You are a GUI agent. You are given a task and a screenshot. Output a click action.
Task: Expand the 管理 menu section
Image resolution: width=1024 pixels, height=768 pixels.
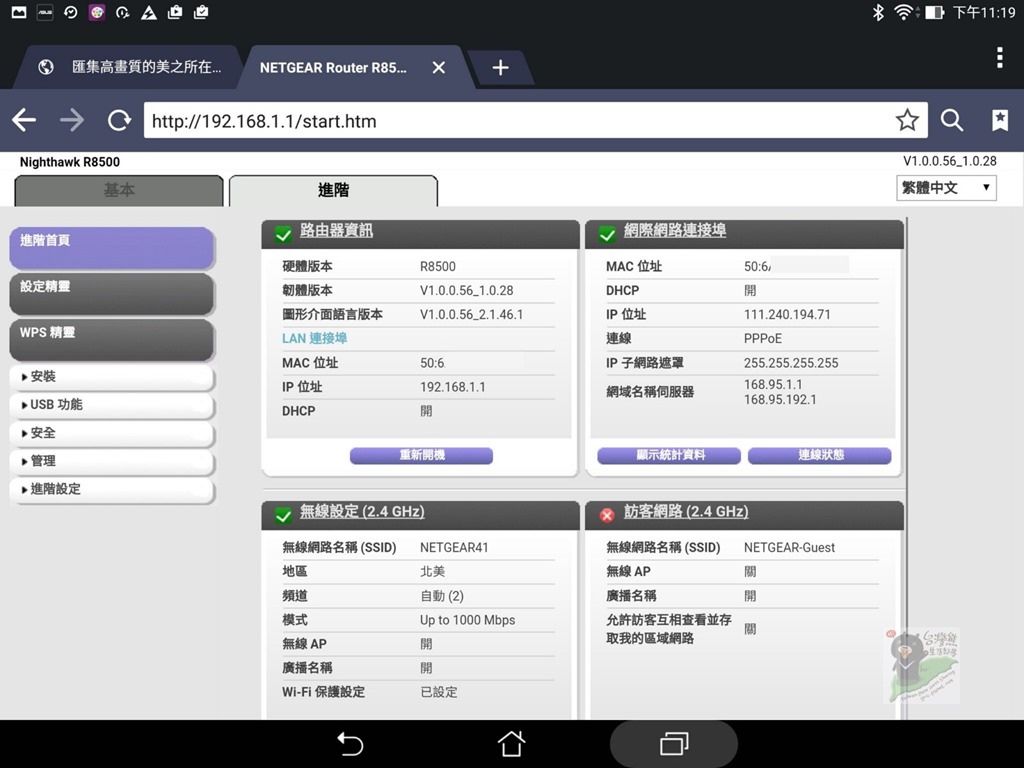click(x=112, y=461)
